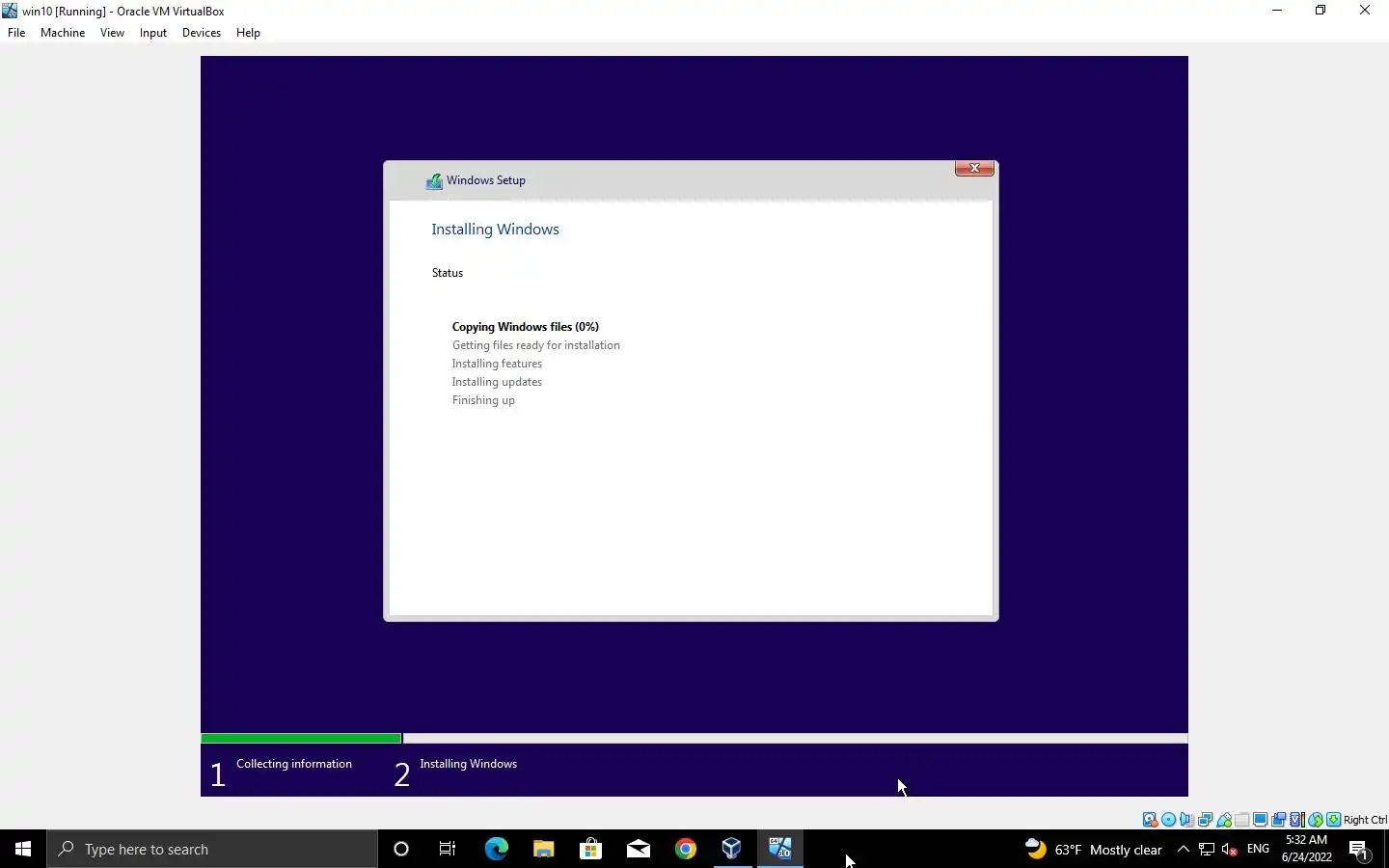
Task: Click the network adapters status icon
Action: [1206, 820]
